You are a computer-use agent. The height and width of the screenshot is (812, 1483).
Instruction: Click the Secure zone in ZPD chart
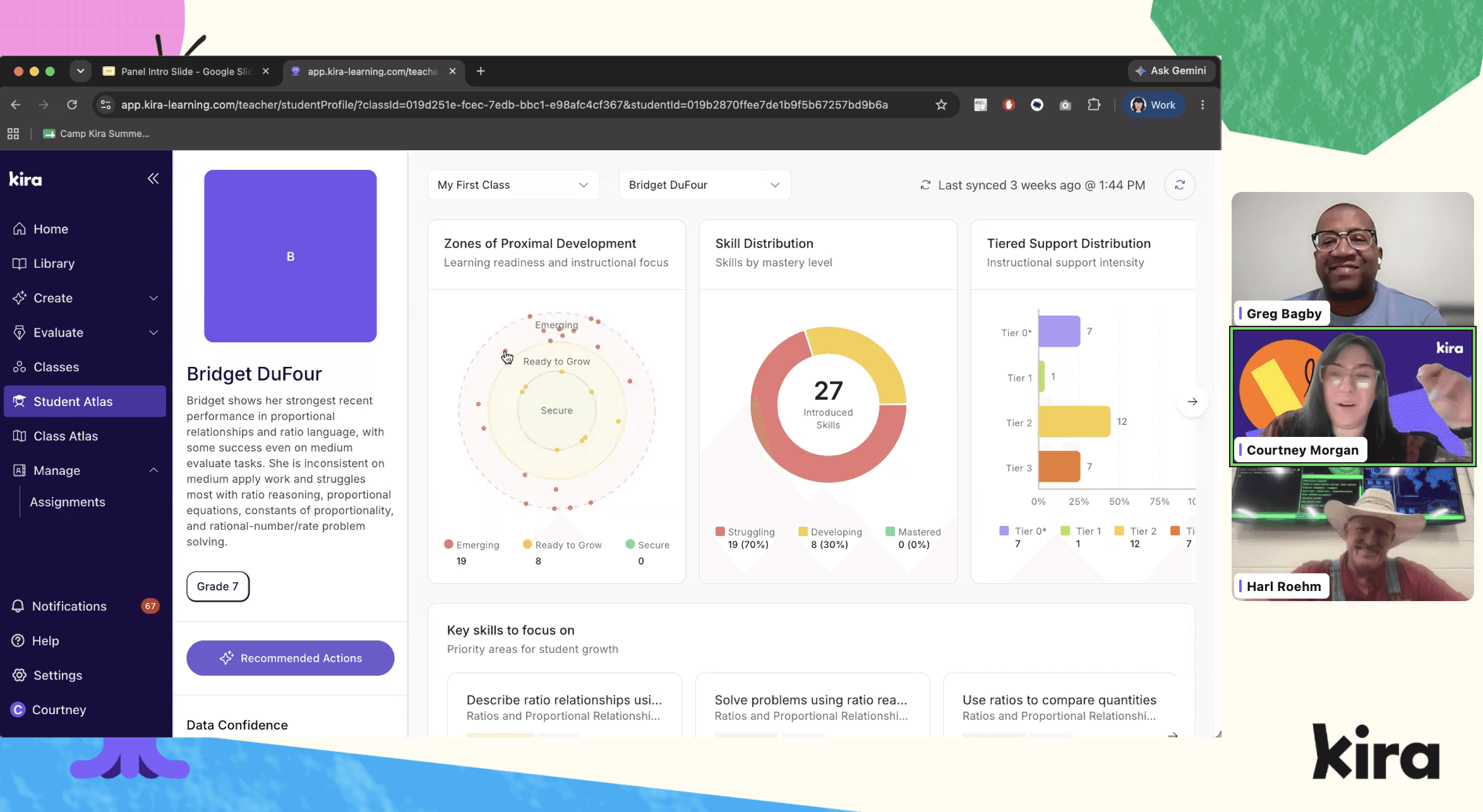(557, 410)
